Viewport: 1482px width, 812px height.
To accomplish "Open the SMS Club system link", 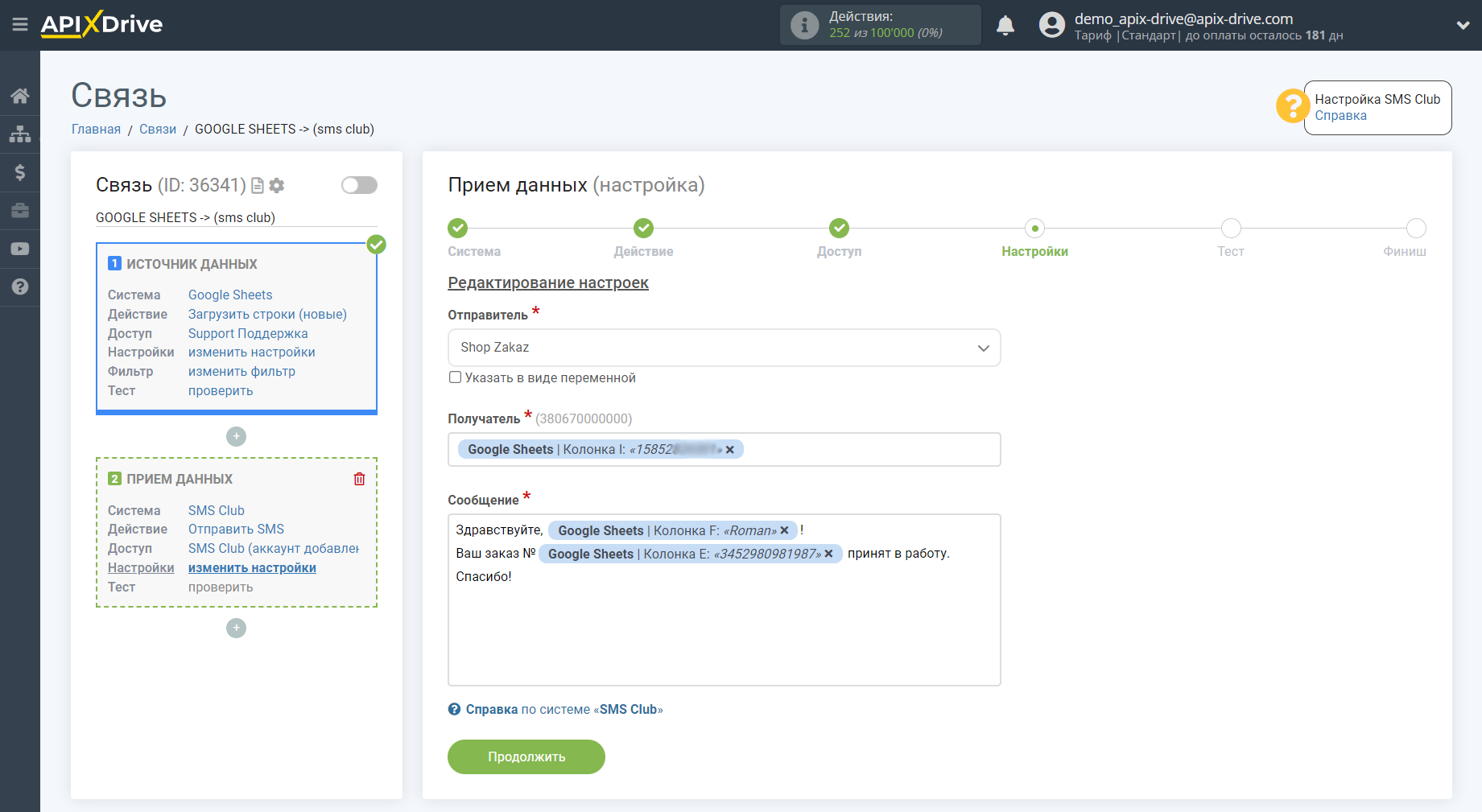I will pos(217,511).
